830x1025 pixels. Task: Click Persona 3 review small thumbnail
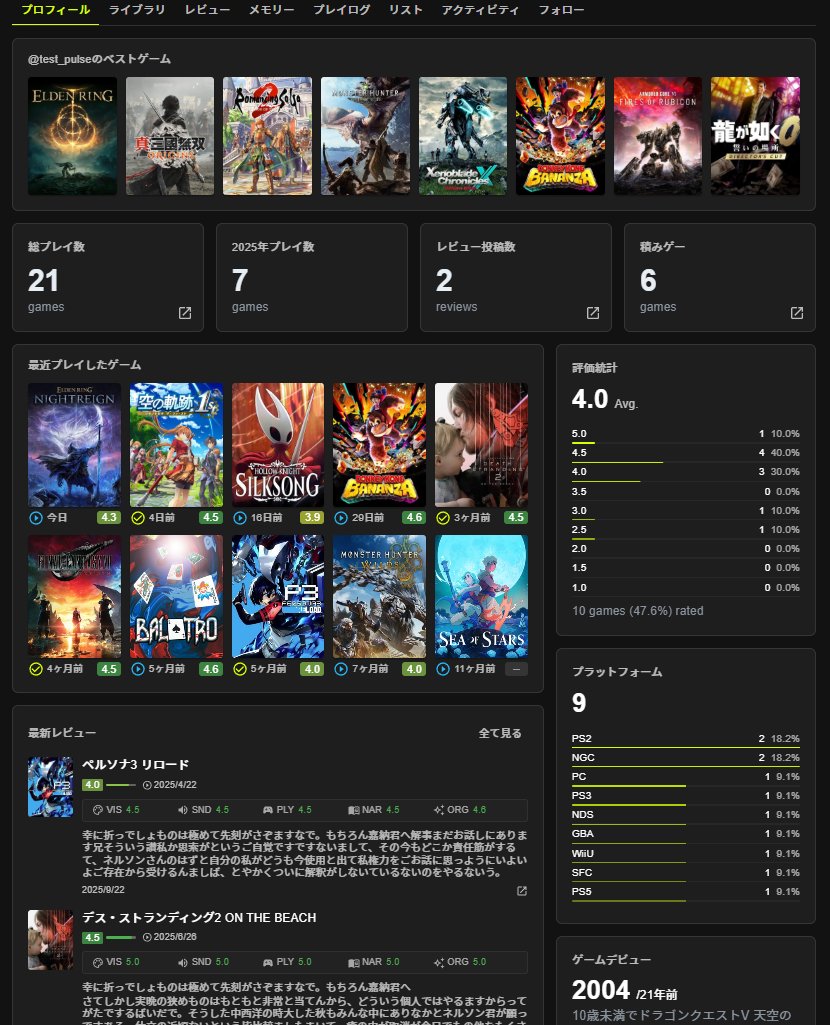point(50,787)
